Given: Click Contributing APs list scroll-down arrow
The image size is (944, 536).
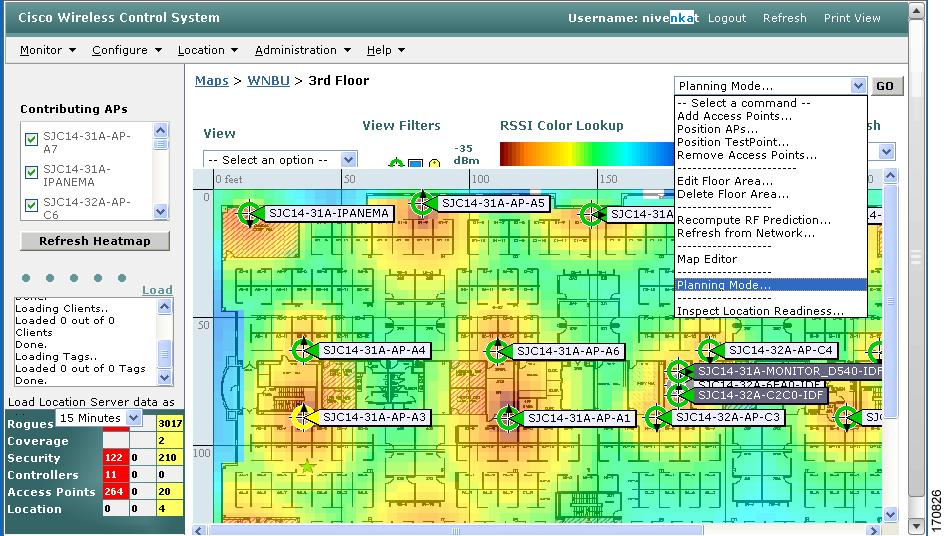Looking at the screenshot, I should 160,211.
